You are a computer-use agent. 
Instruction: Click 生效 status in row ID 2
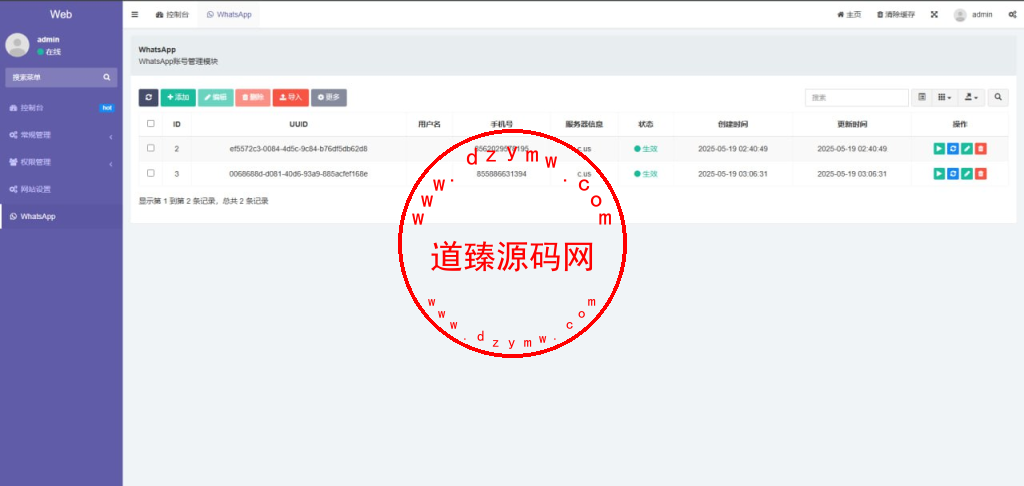point(646,149)
